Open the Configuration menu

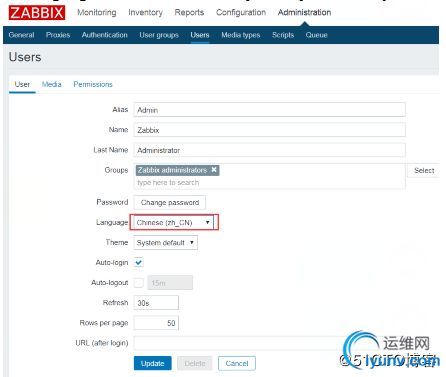241,13
